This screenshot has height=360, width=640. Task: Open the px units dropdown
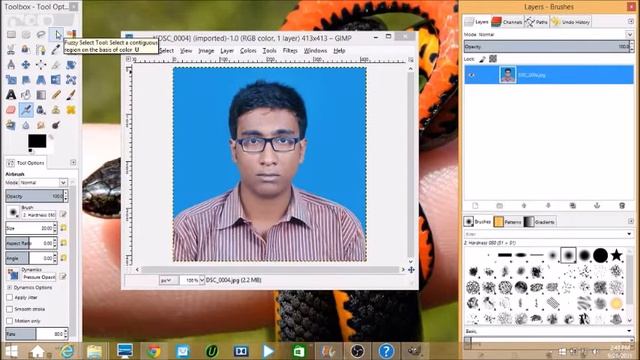[x=168, y=280]
